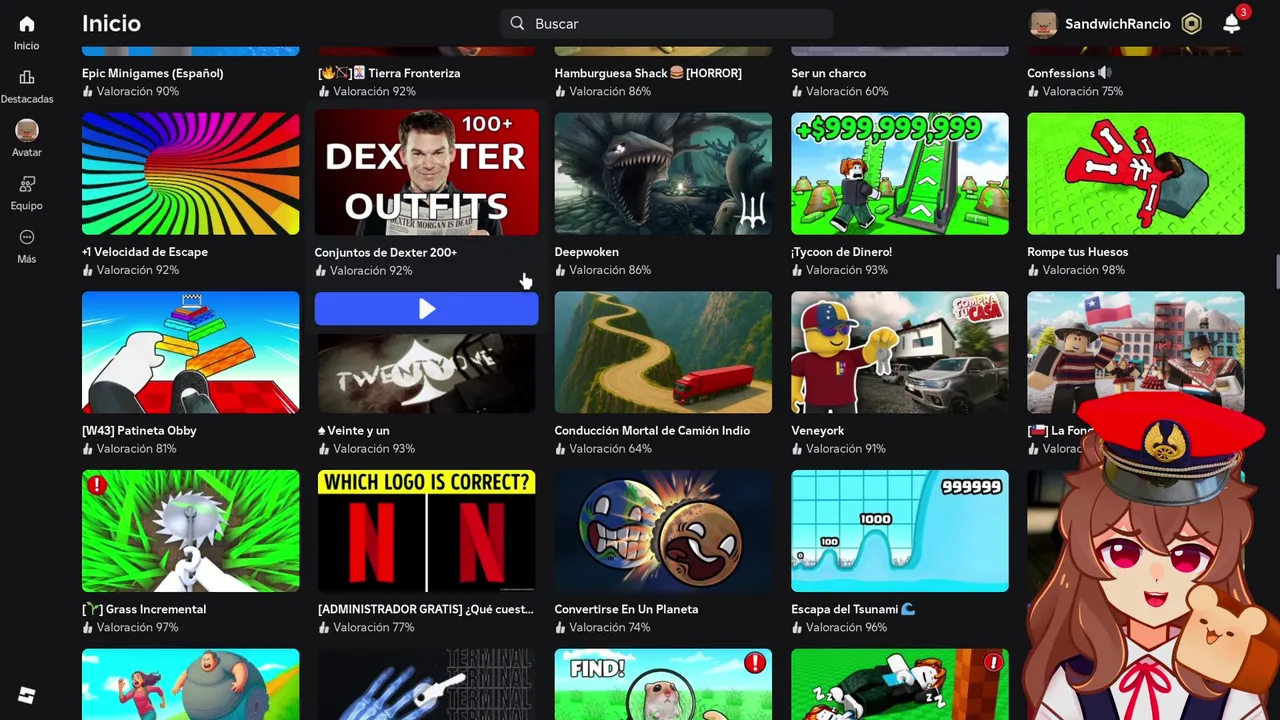
Task: Click the Confessions game title
Action: click(x=1069, y=73)
